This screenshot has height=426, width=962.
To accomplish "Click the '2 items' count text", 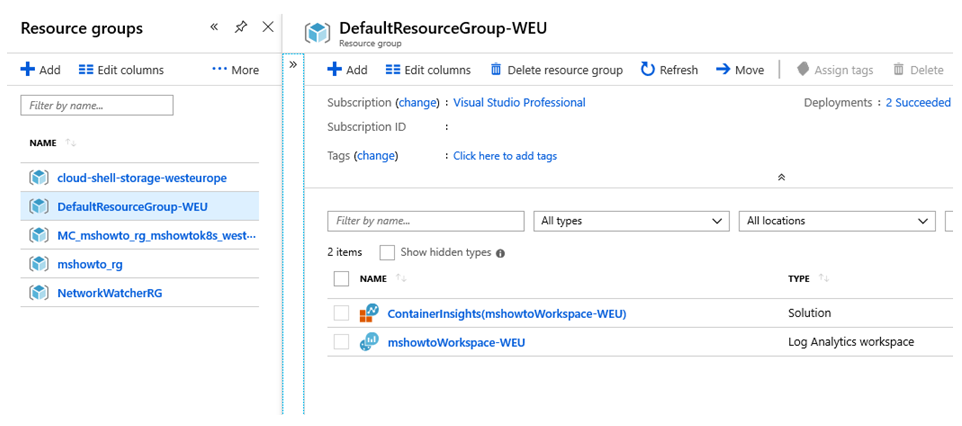I will tap(345, 252).
